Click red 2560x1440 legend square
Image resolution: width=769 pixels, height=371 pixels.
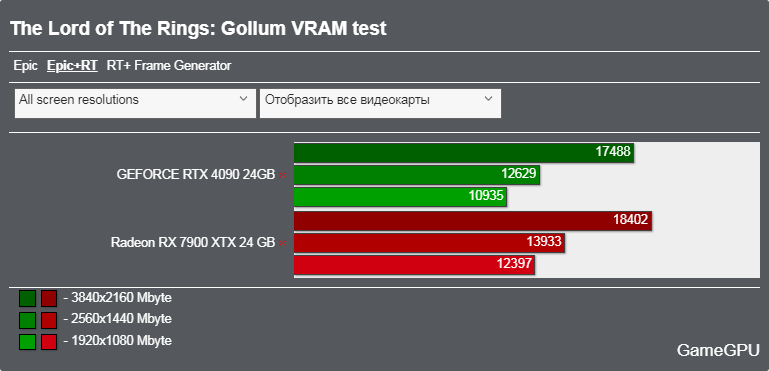tap(49, 320)
